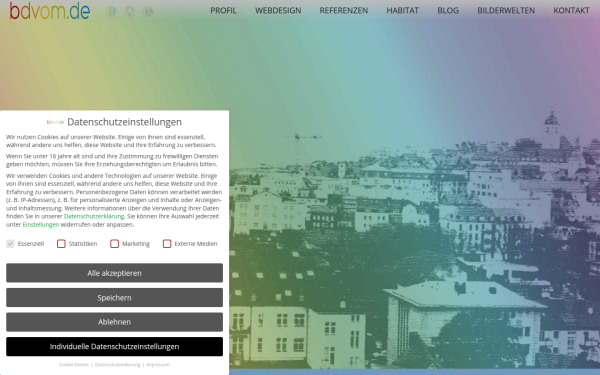Open the Cookie-Details footer link
Screen dimensions: 600x375
click(74, 365)
